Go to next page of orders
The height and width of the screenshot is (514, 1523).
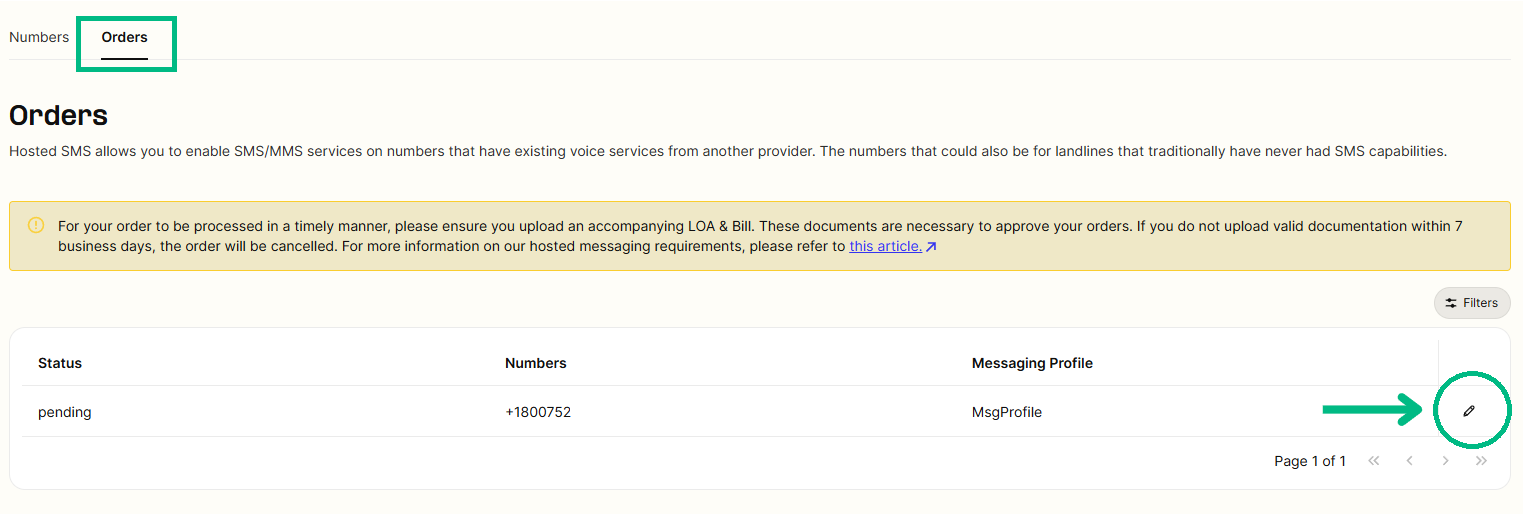tap(1445, 461)
